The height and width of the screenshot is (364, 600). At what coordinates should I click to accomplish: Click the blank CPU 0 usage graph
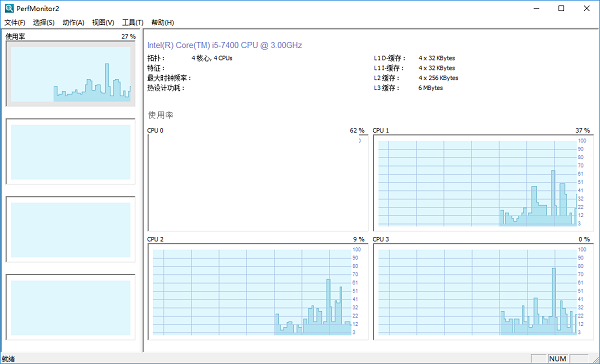coord(258,183)
